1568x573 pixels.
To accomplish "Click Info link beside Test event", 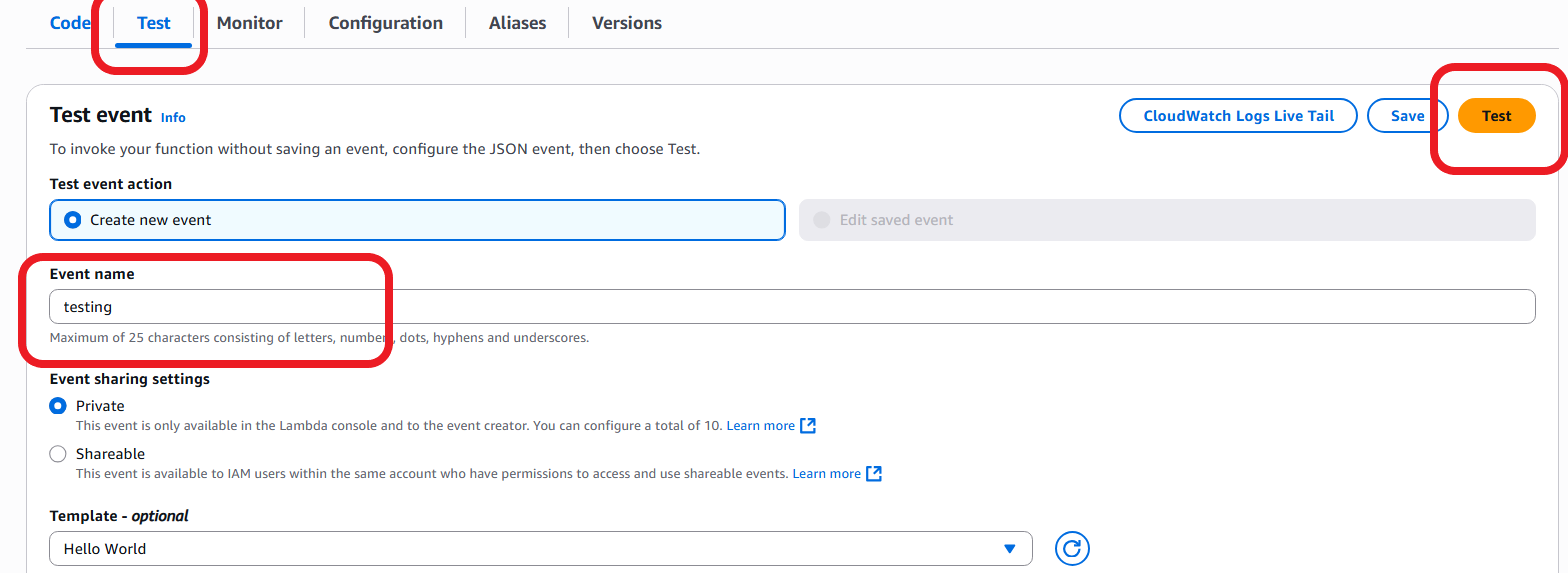I will pos(173,117).
